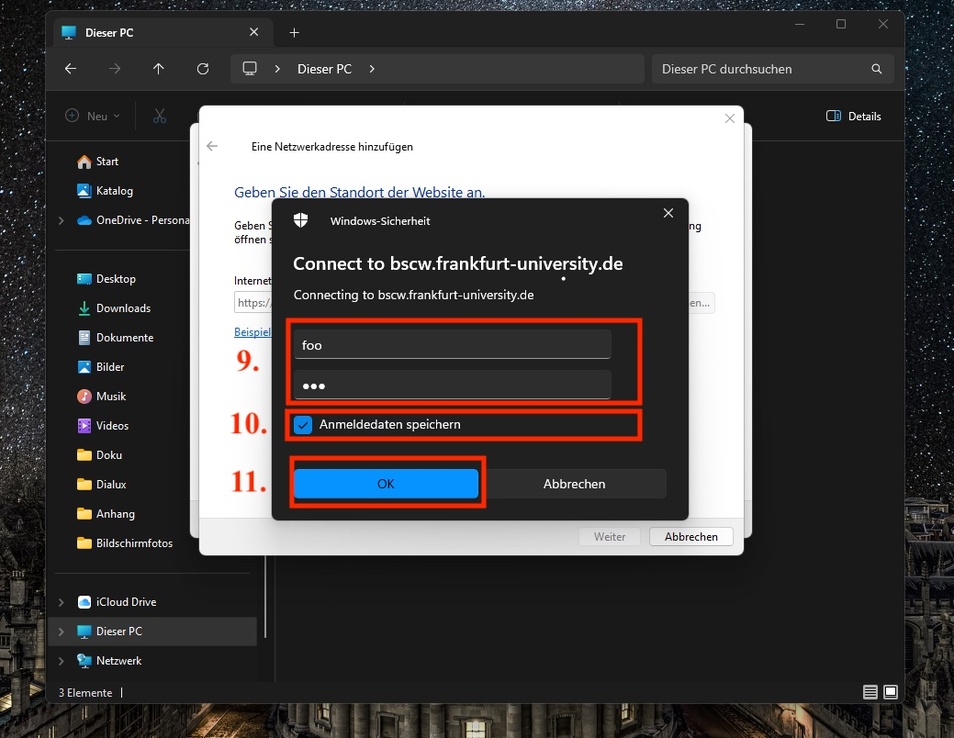
Task: Go forward in File Explorer
Action: coord(114,69)
